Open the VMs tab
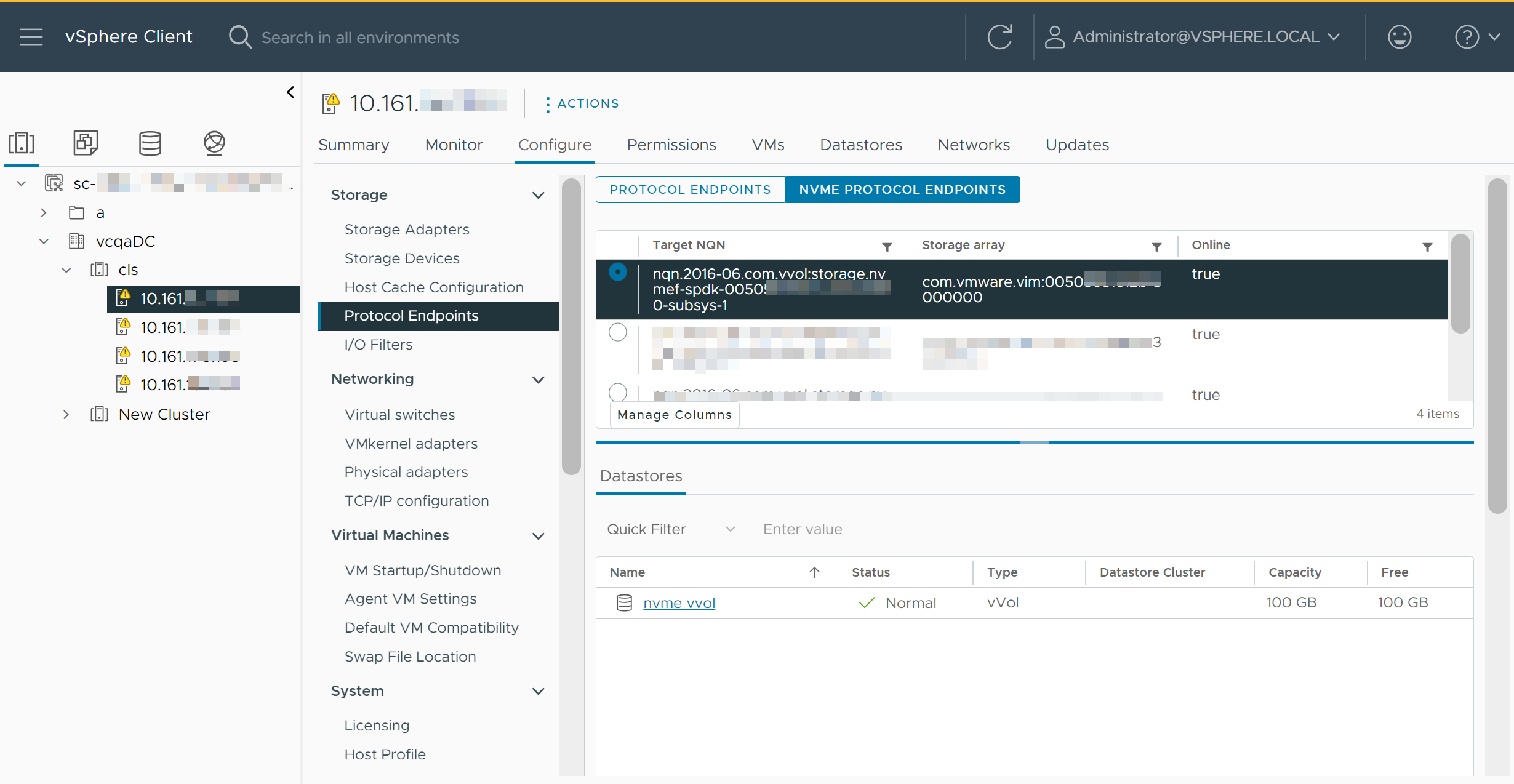Image resolution: width=1514 pixels, height=784 pixels. (767, 145)
